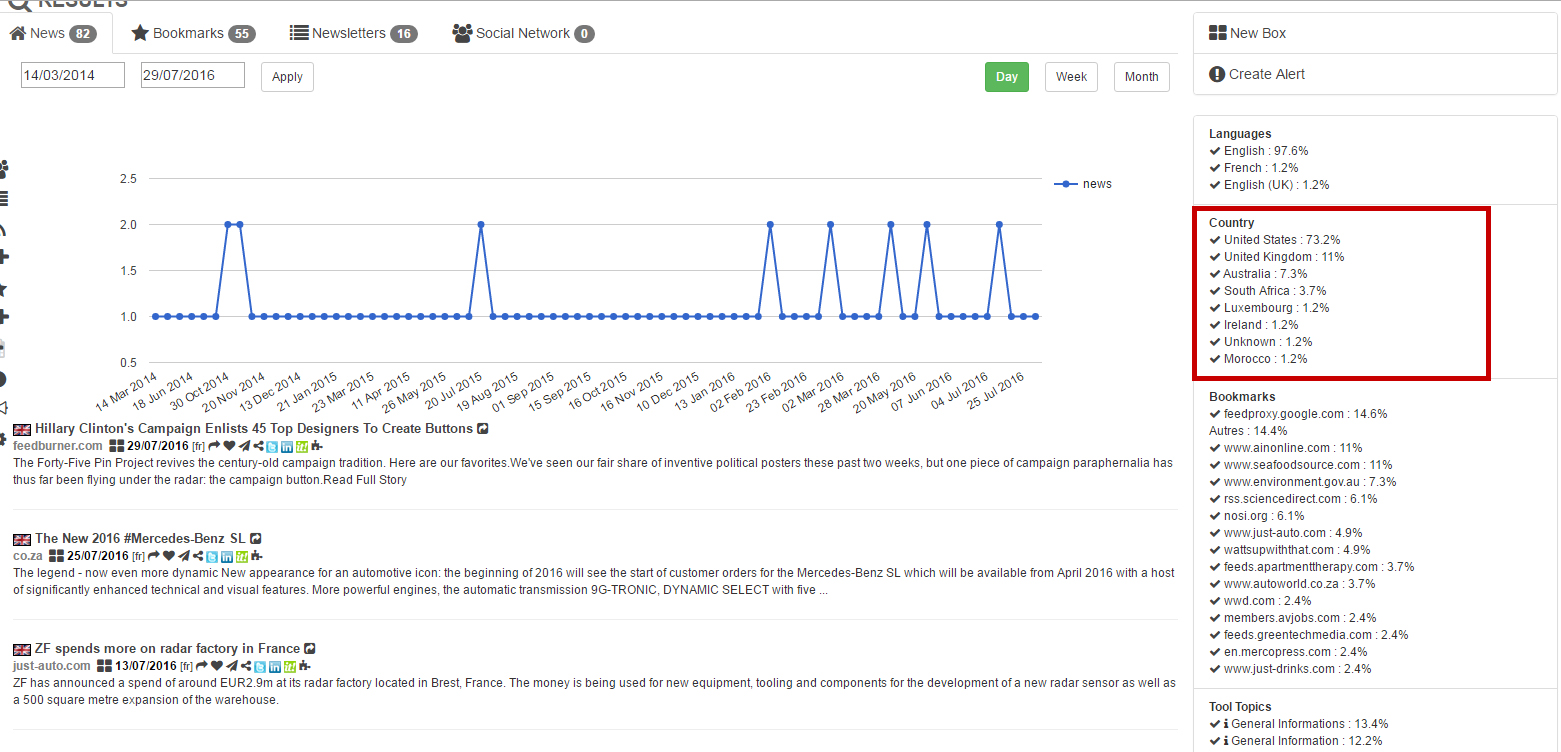This screenshot has height=752, width=1561.
Task: Open the News tab
Action: pyautogui.click(x=53, y=33)
